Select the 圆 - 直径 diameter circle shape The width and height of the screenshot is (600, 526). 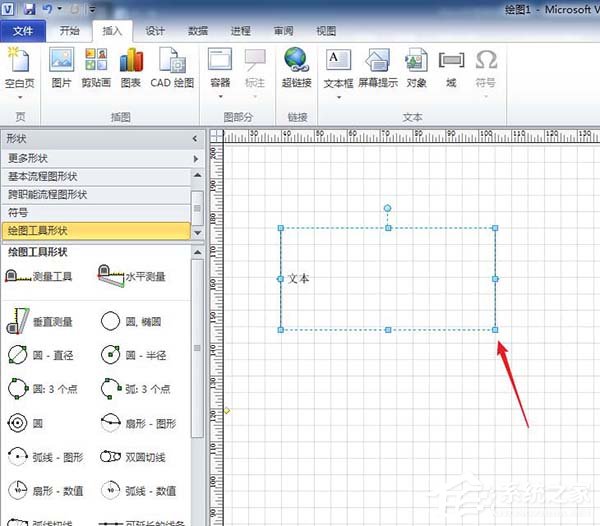click(41, 355)
